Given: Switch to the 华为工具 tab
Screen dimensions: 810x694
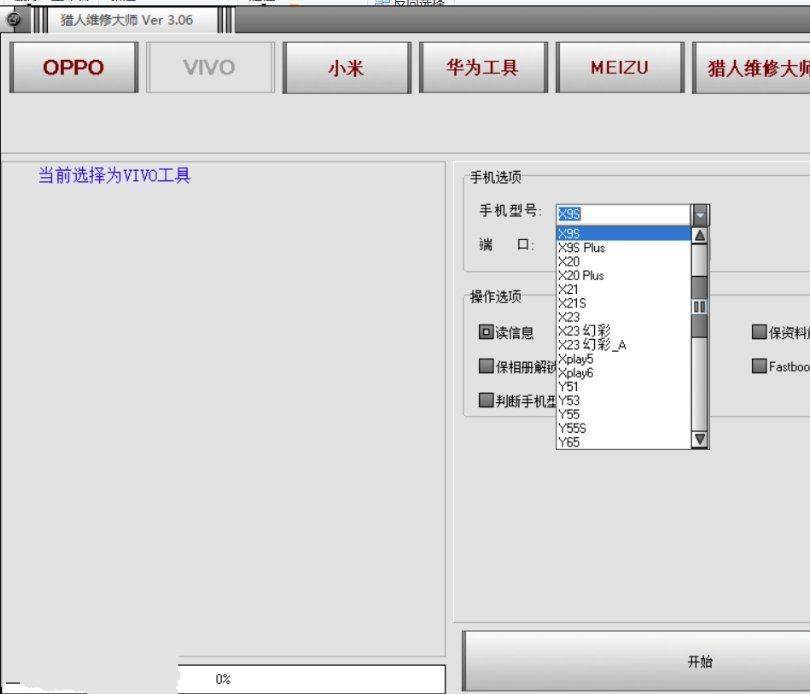Looking at the screenshot, I should [x=482, y=68].
